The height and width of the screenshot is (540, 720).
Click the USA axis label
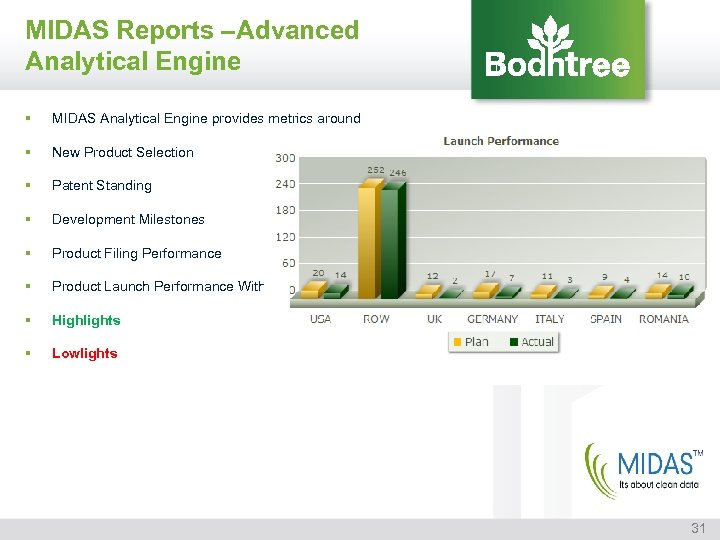point(321,319)
